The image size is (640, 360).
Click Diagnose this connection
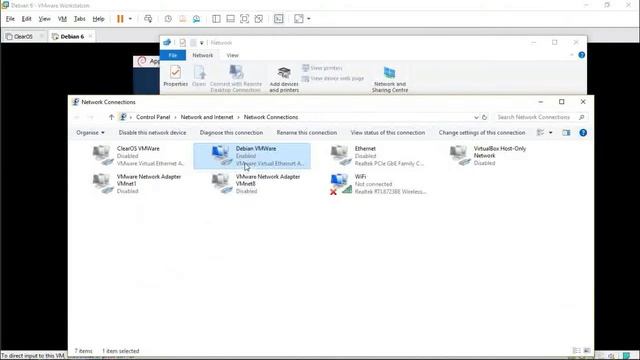(231, 133)
